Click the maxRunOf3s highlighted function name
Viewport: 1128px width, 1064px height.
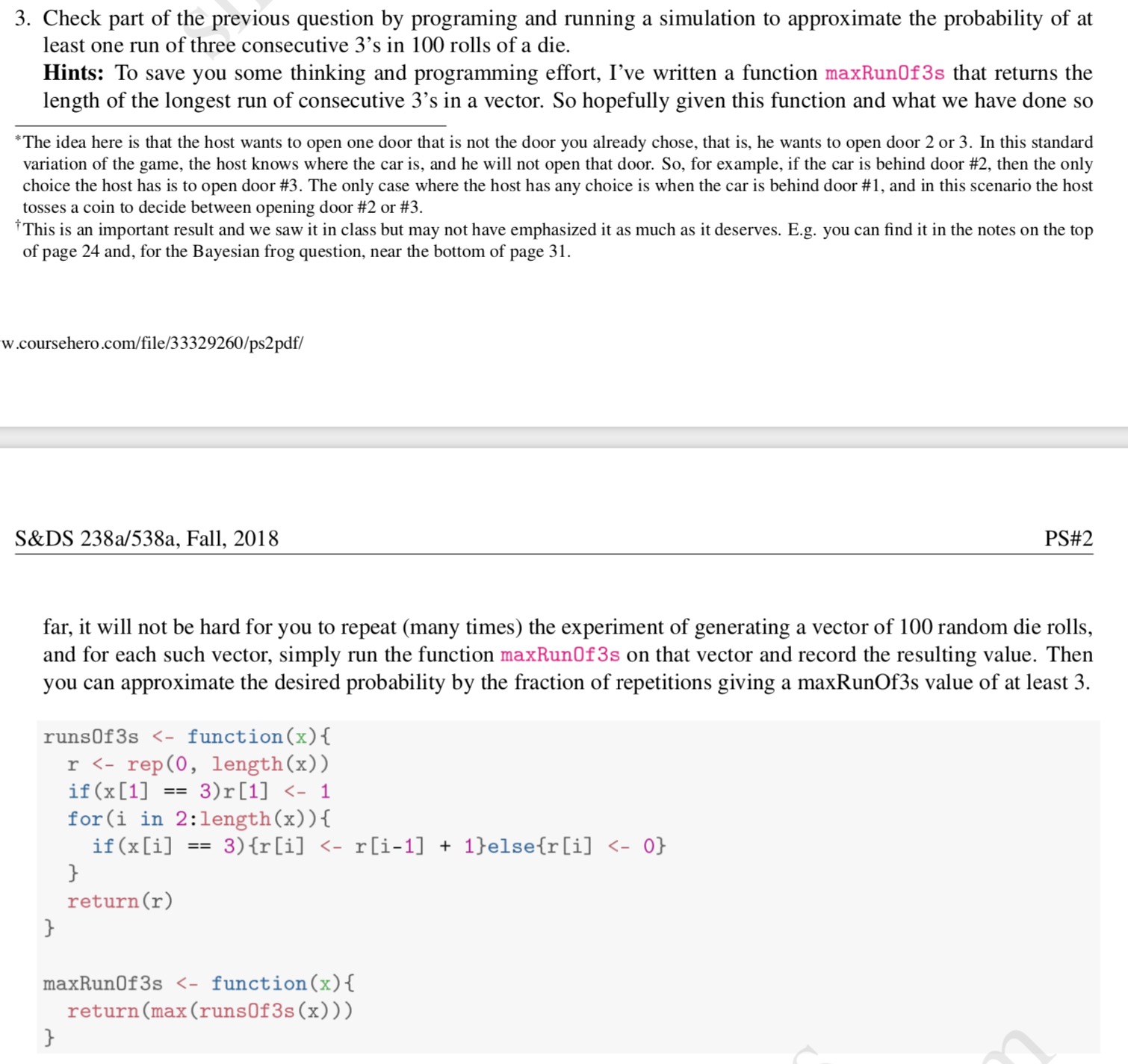pos(884,72)
